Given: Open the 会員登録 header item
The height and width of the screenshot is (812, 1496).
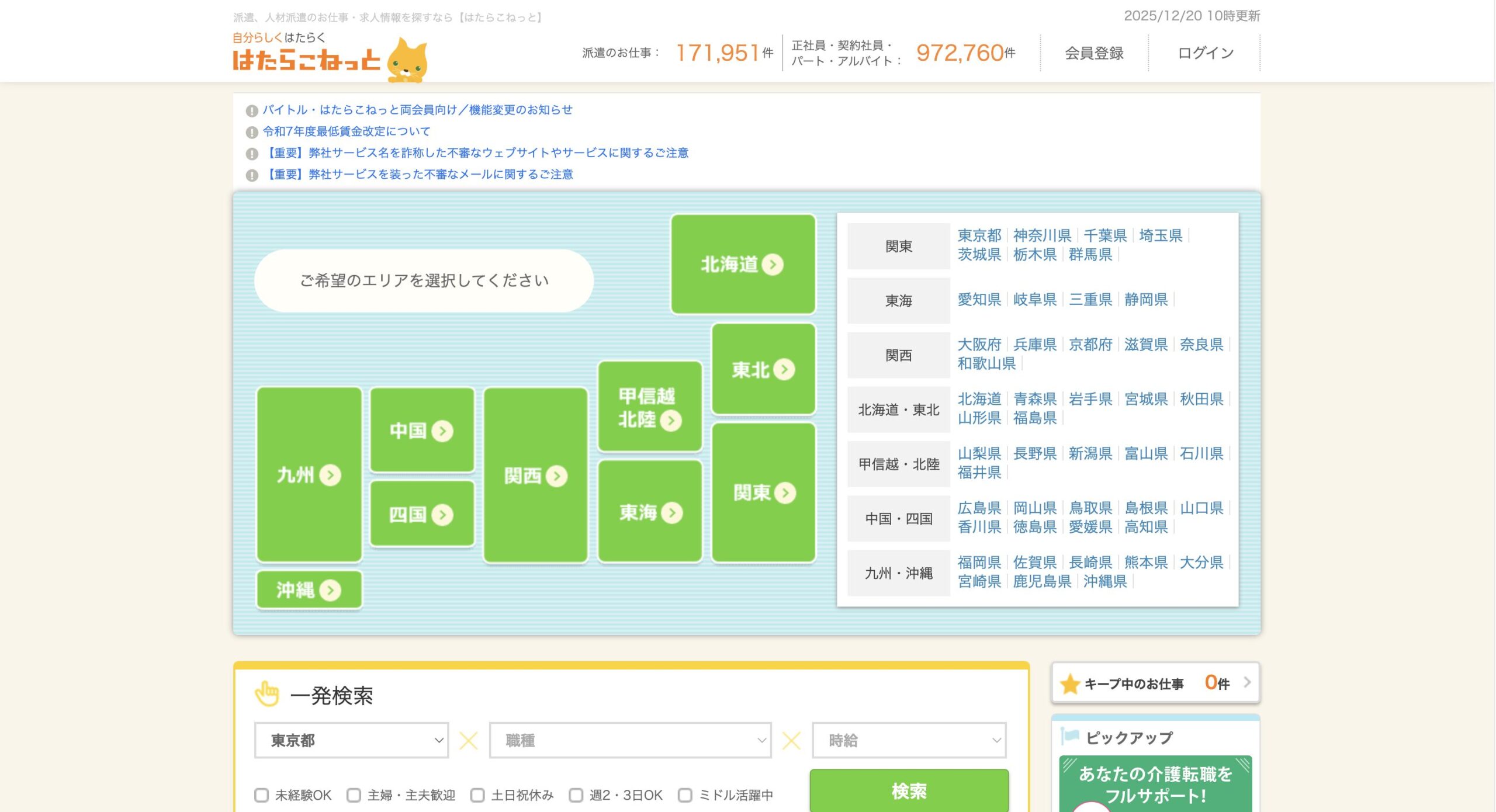Looking at the screenshot, I should 1094,53.
